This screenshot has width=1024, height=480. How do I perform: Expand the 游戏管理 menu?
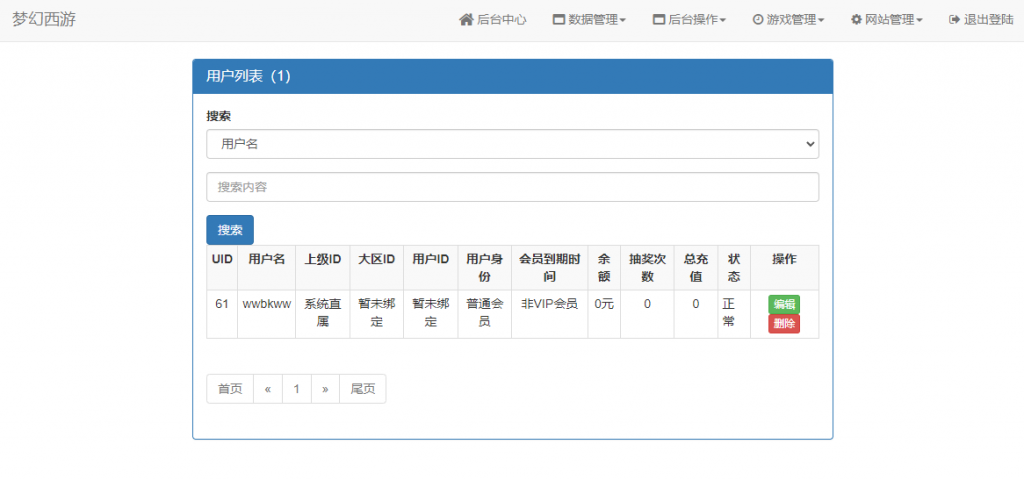click(788, 20)
